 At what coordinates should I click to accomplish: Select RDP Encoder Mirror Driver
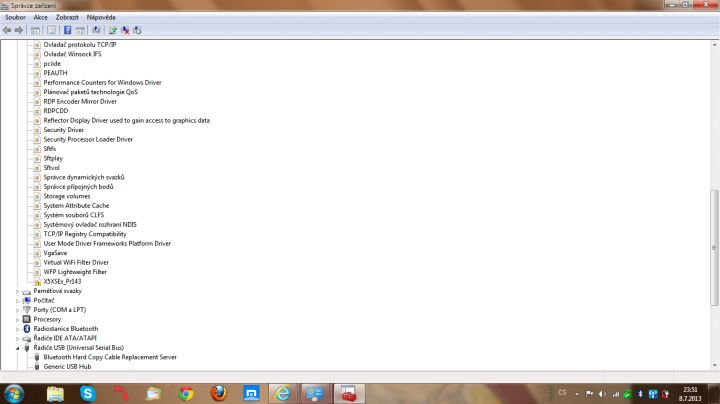[x=80, y=101]
